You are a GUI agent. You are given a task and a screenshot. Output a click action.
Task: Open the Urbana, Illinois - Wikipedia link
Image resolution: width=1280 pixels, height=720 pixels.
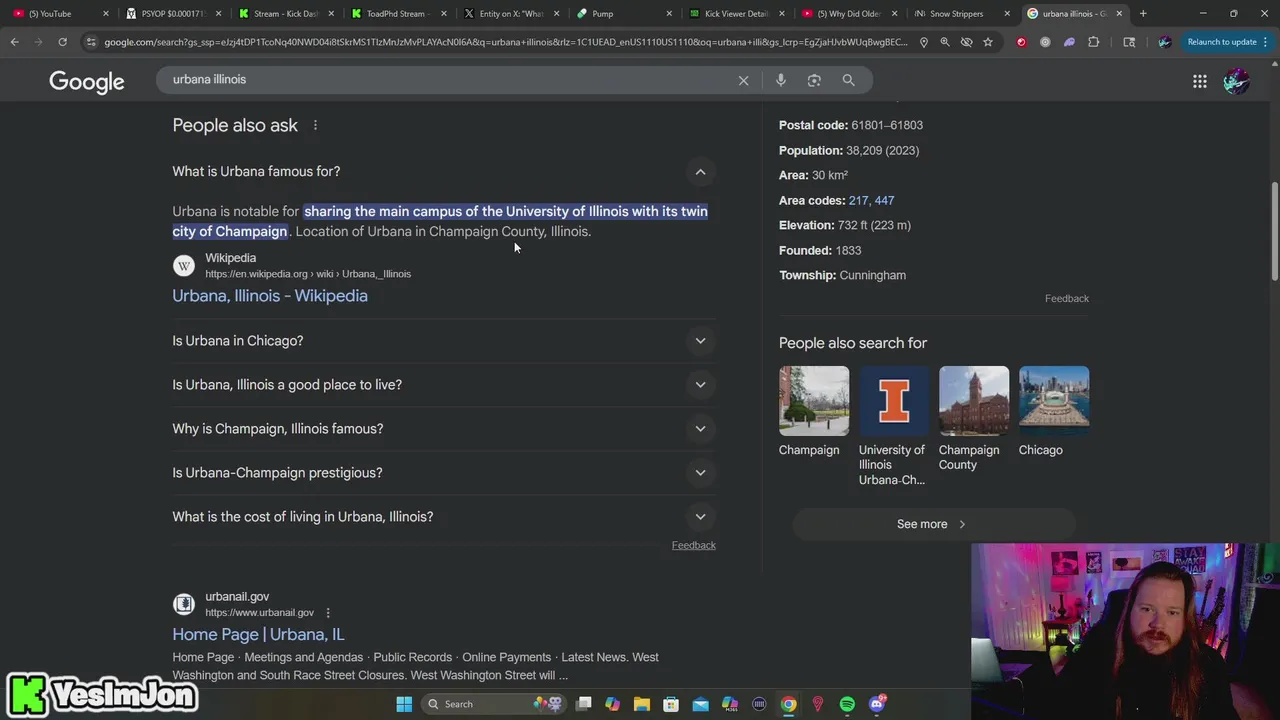(270, 296)
